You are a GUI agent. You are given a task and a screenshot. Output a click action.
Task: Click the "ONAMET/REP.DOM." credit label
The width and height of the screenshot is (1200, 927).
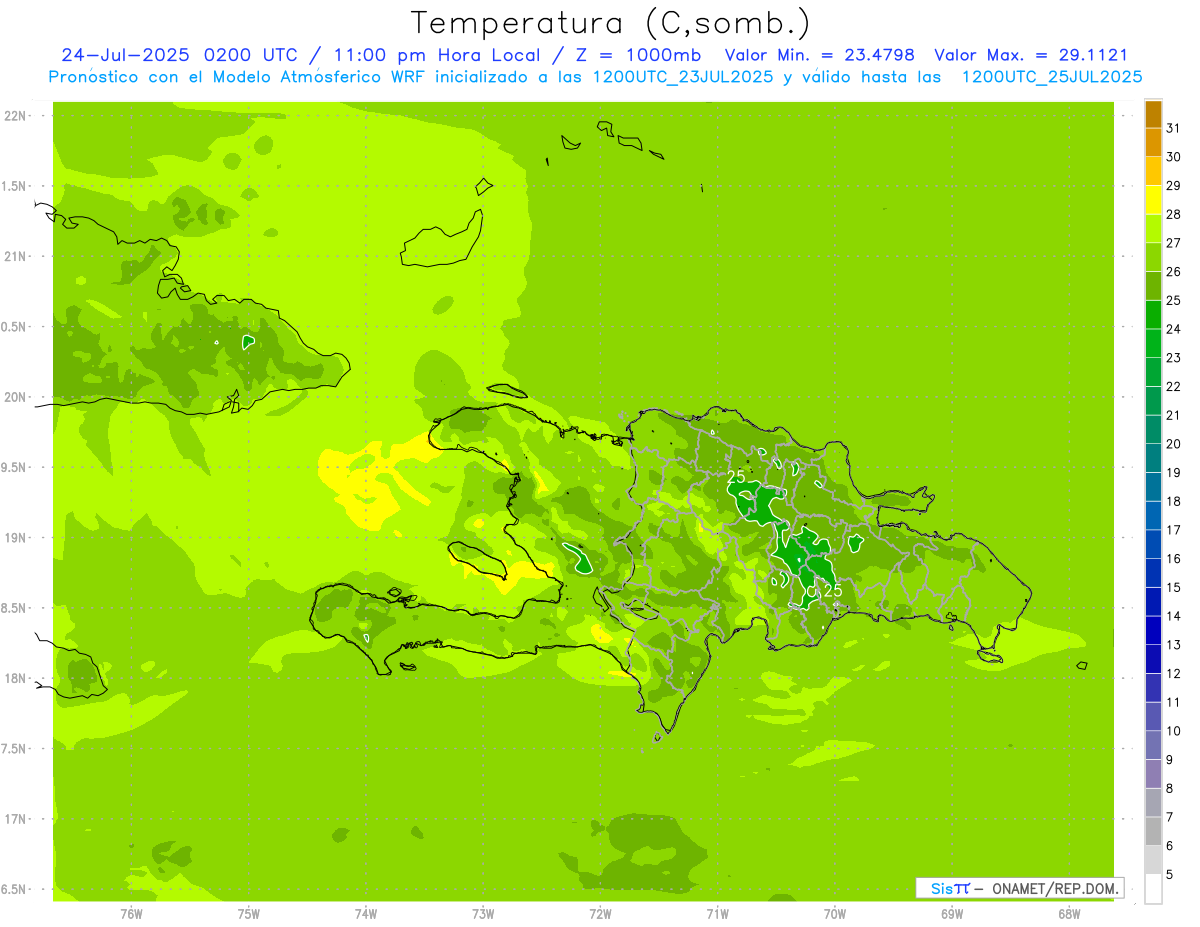point(1055,888)
